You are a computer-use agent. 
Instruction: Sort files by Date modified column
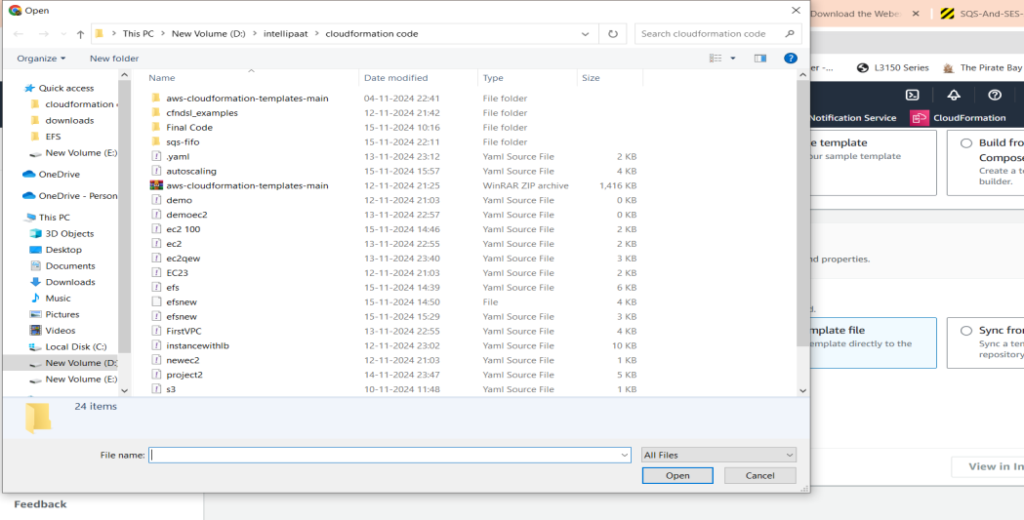396,78
